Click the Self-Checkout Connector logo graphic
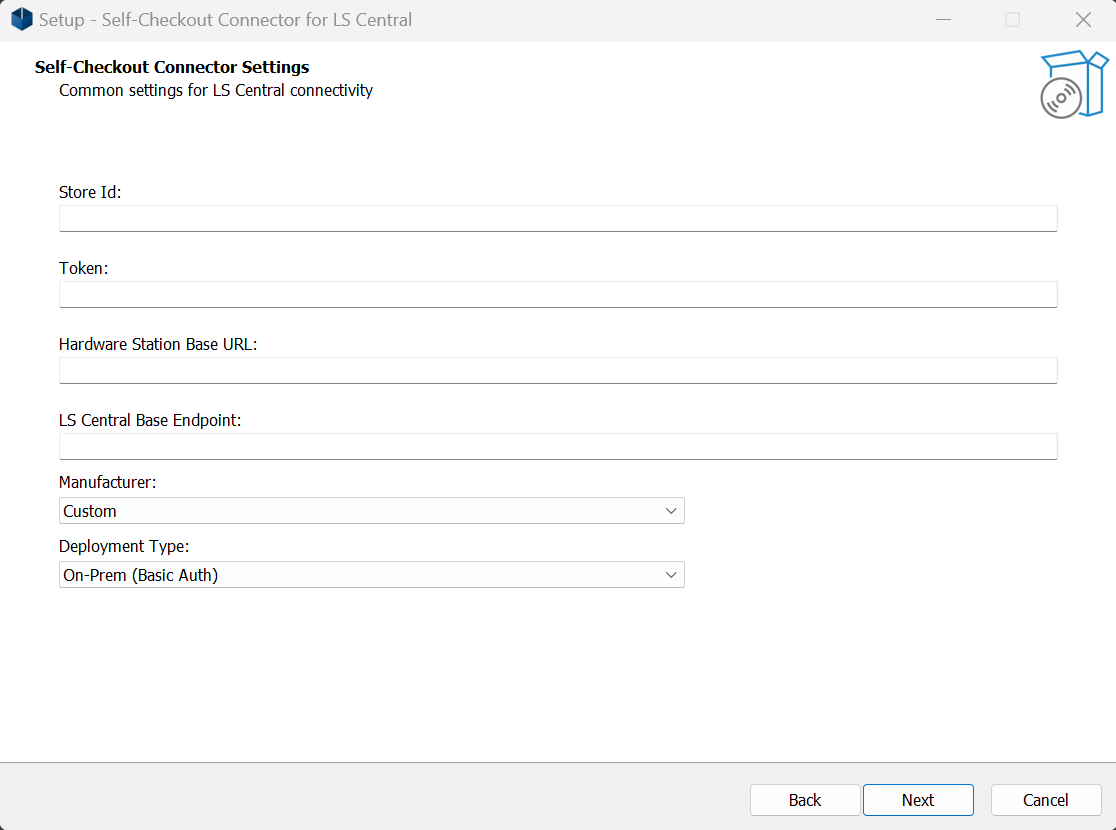This screenshot has height=830, width=1116. [x=1074, y=84]
